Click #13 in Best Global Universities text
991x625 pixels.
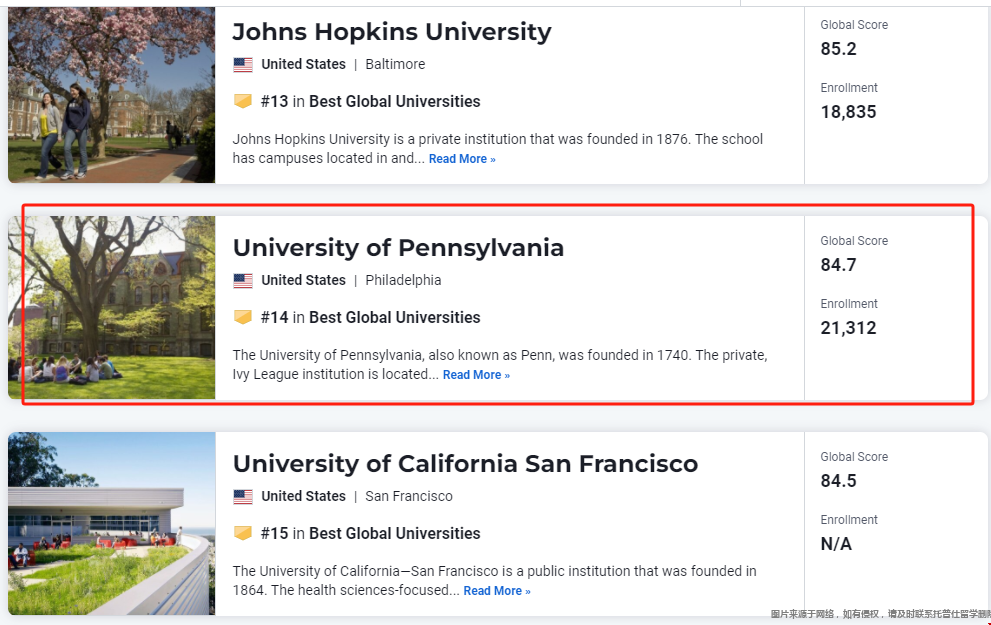pyautogui.click(x=370, y=102)
